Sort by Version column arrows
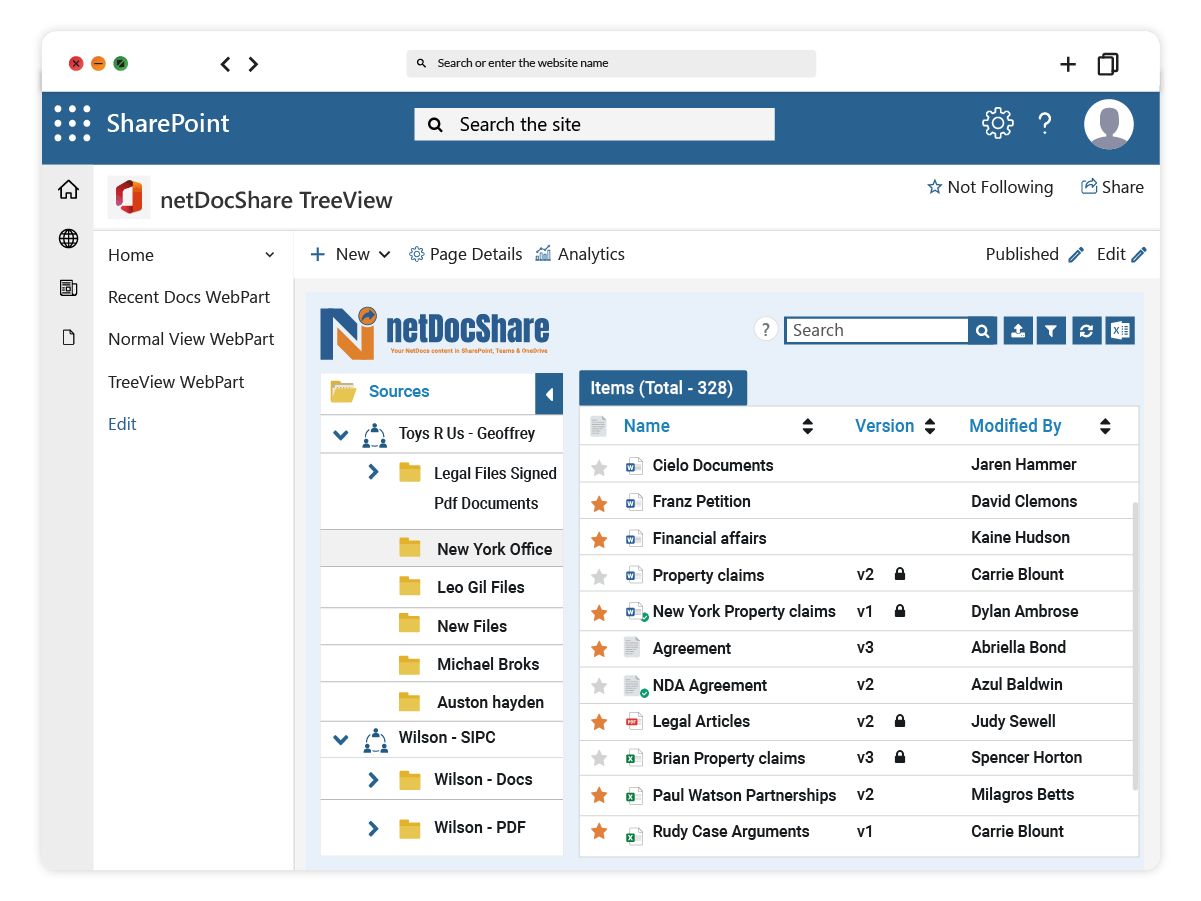The width and height of the screenshot is (1201, 901). [930, 427]
